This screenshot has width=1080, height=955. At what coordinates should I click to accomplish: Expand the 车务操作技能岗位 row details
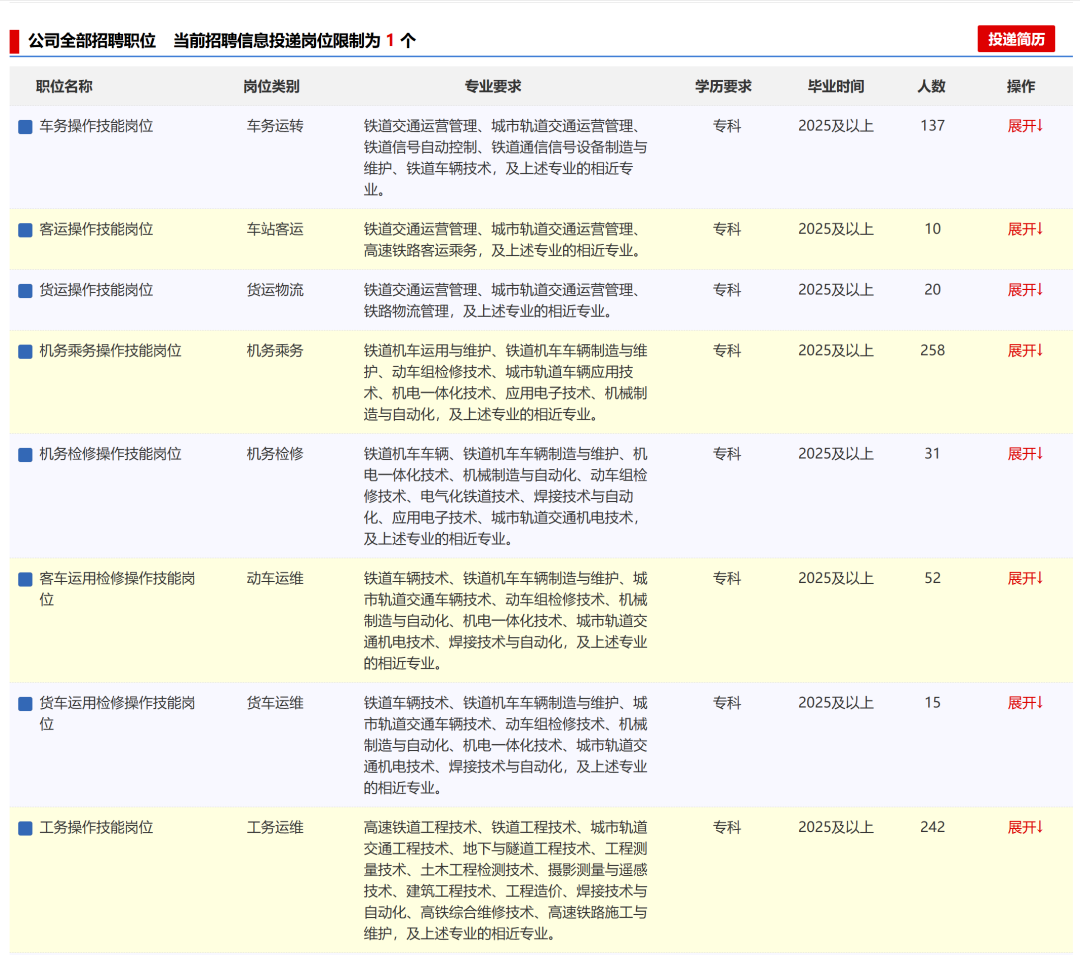coord(1025,126)
